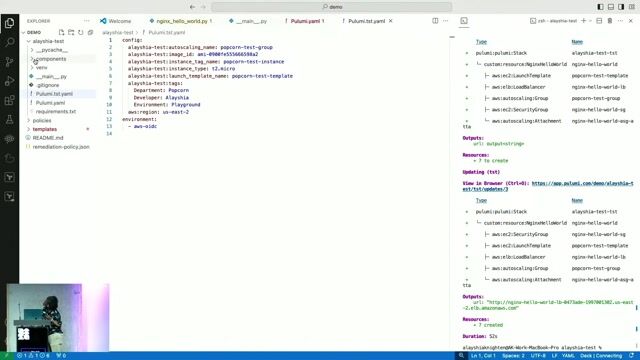Viewport: 640px width, 360px height.
Task: Open requirements.txt in the file tree
Action: [56, 111]
